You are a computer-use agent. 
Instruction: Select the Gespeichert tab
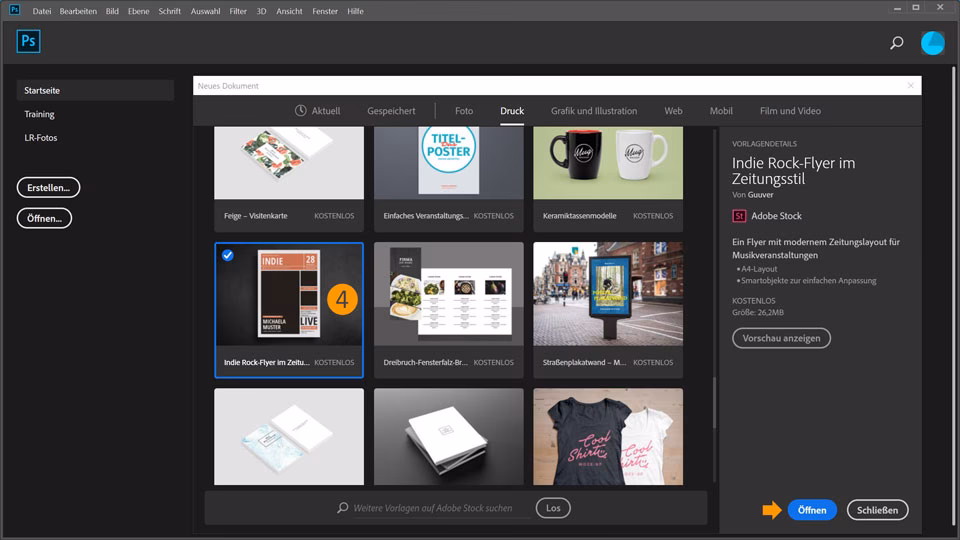(x=391, y=111)
